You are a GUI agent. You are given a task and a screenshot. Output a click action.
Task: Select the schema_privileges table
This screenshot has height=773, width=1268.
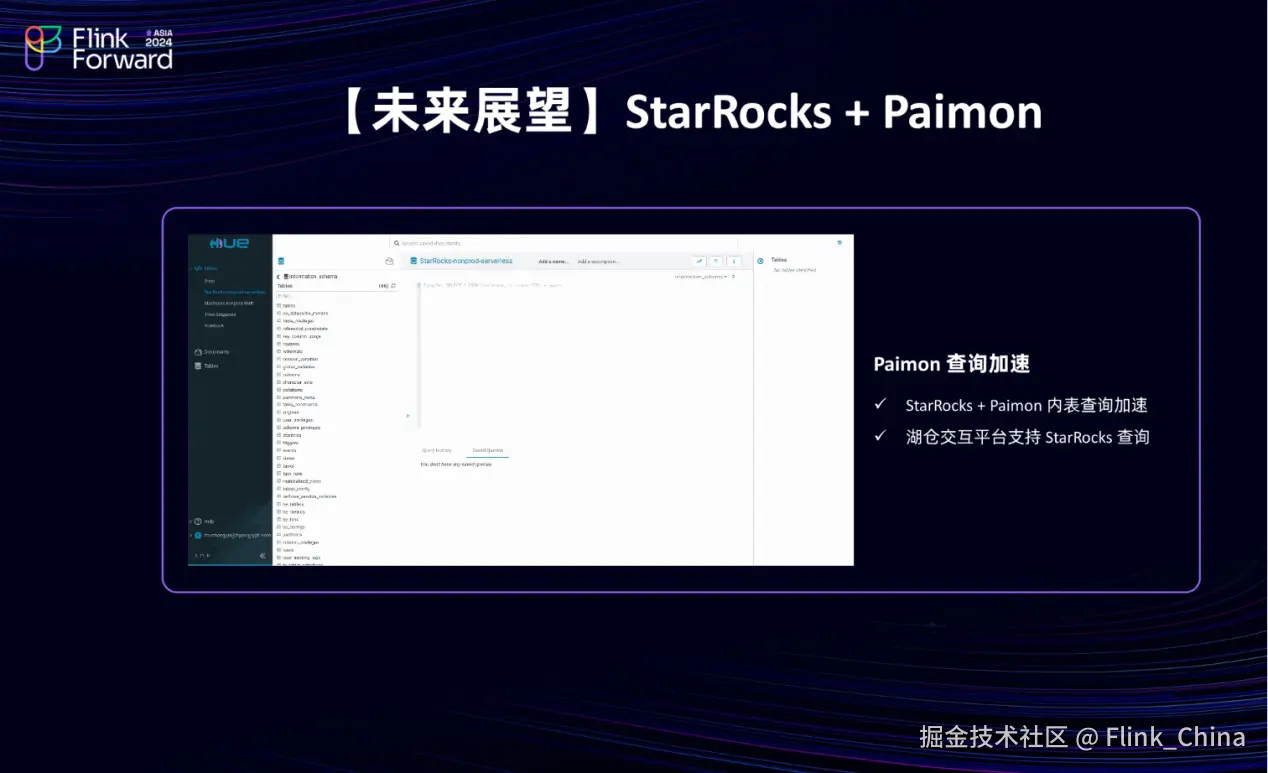pos(299,428)
